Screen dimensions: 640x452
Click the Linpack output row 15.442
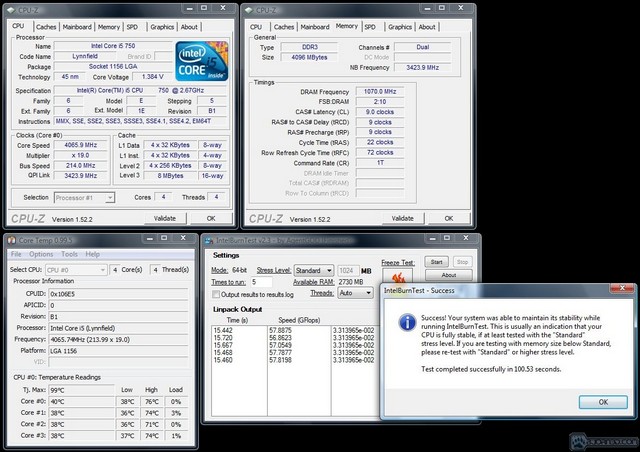point(223,330)
